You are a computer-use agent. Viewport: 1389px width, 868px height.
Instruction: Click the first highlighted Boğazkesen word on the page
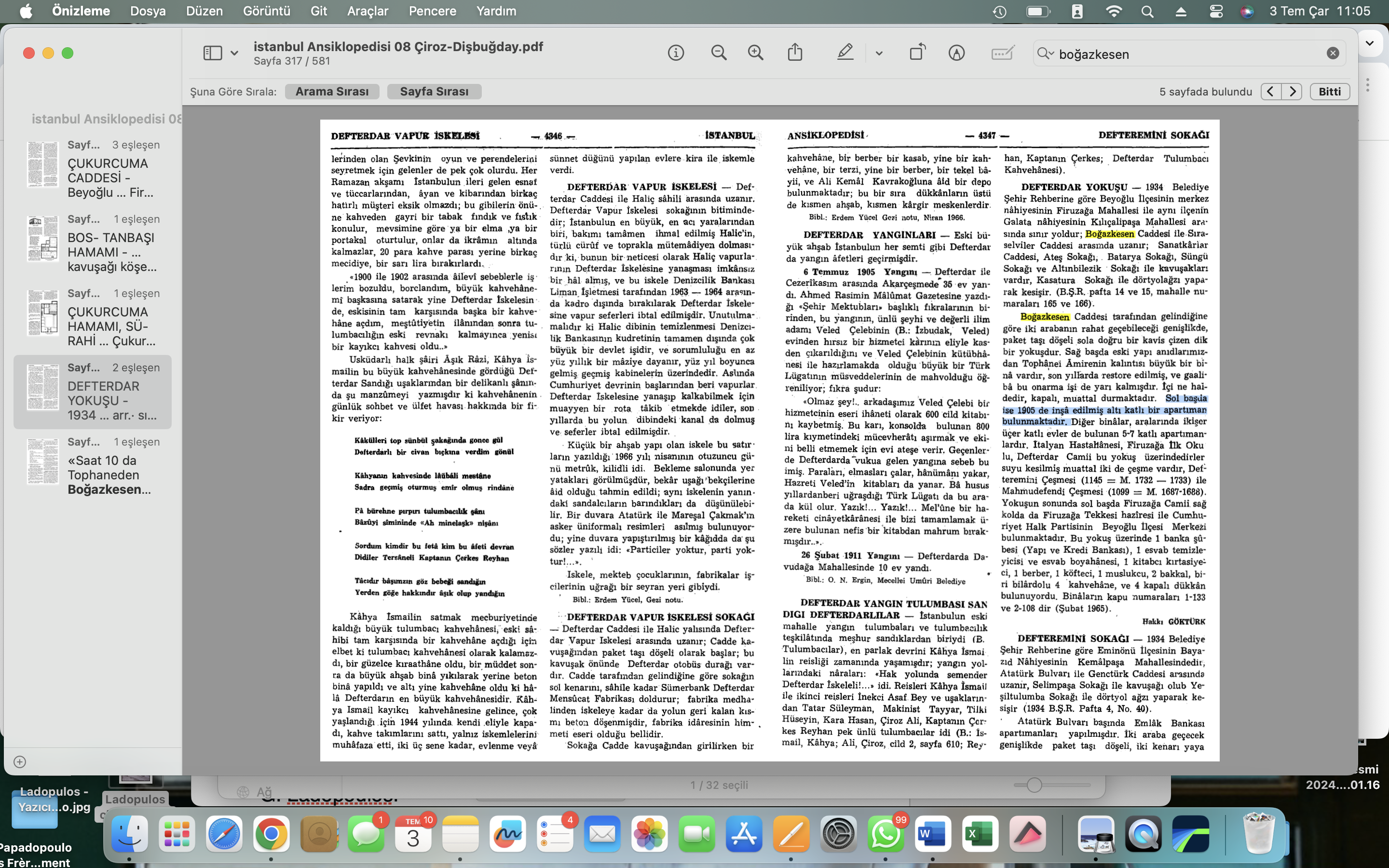pos(1109,234)
